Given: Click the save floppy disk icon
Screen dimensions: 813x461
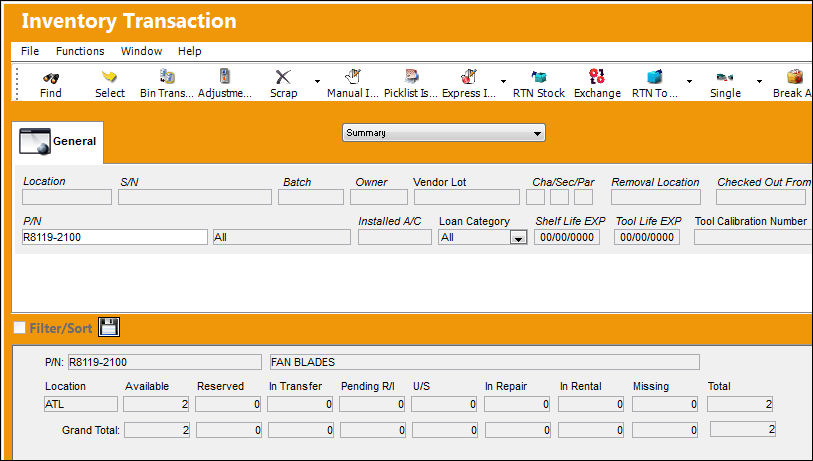Looking at the screenshot, I should click(109, 327).
